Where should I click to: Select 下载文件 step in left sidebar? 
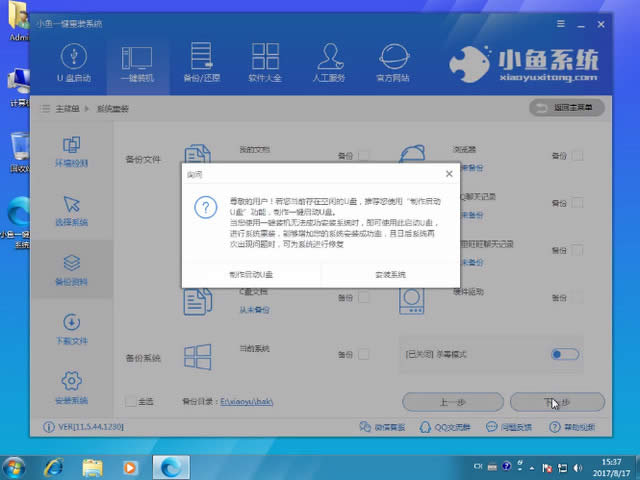pos(71,329)
